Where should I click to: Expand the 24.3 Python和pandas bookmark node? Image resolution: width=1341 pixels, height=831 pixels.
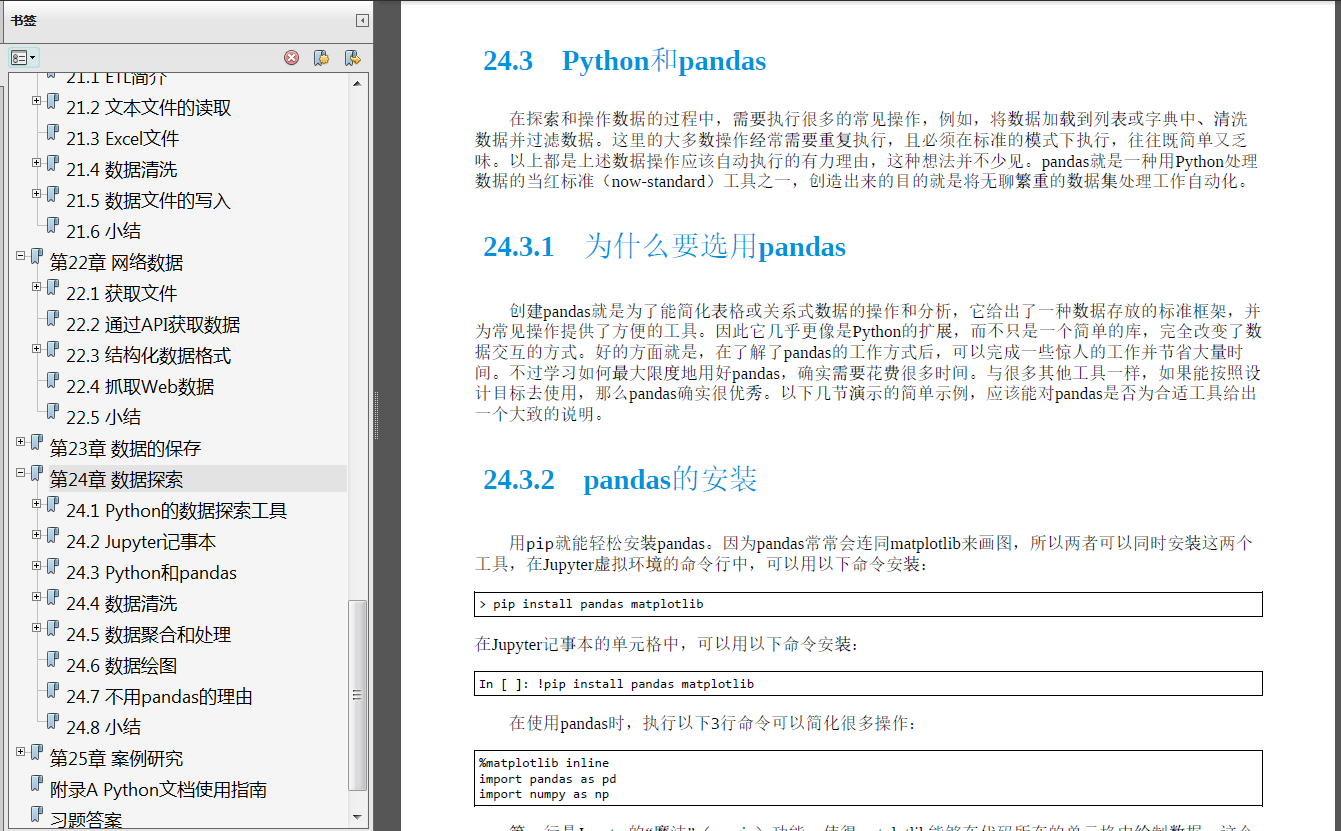37,565
